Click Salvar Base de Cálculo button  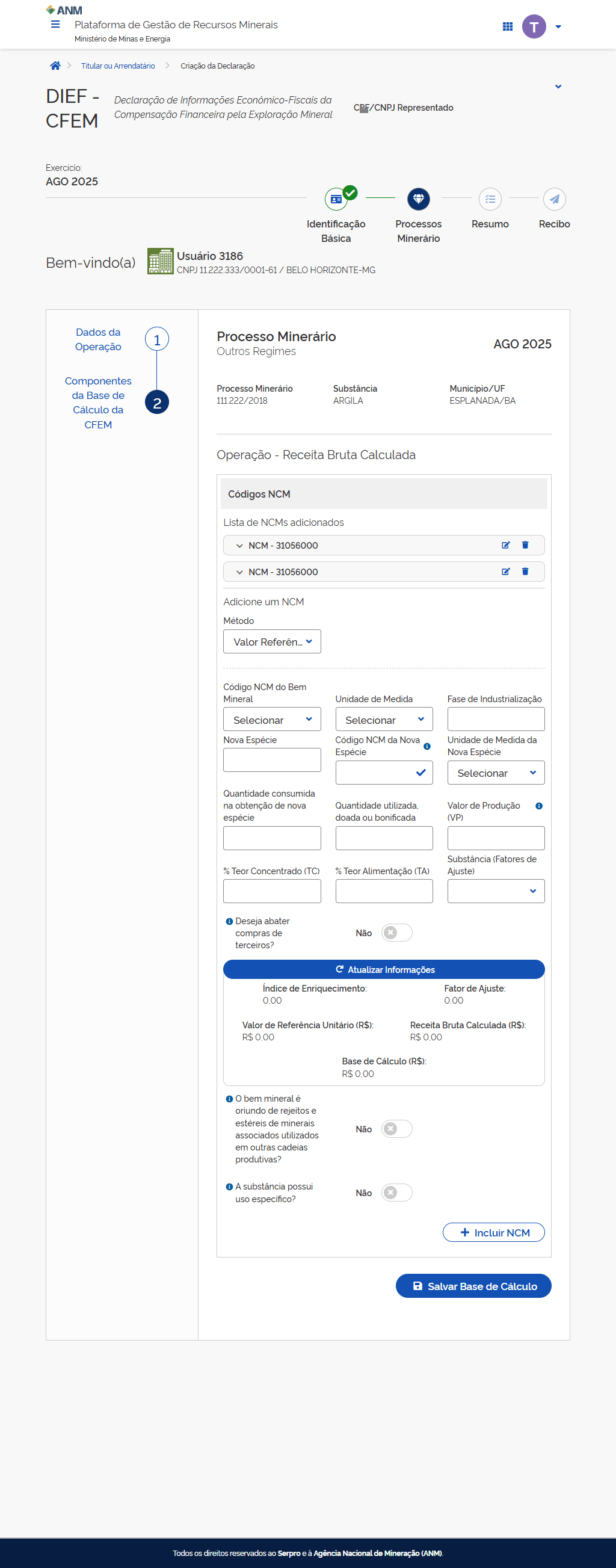pyautogui.click(x=473, y=1286)
